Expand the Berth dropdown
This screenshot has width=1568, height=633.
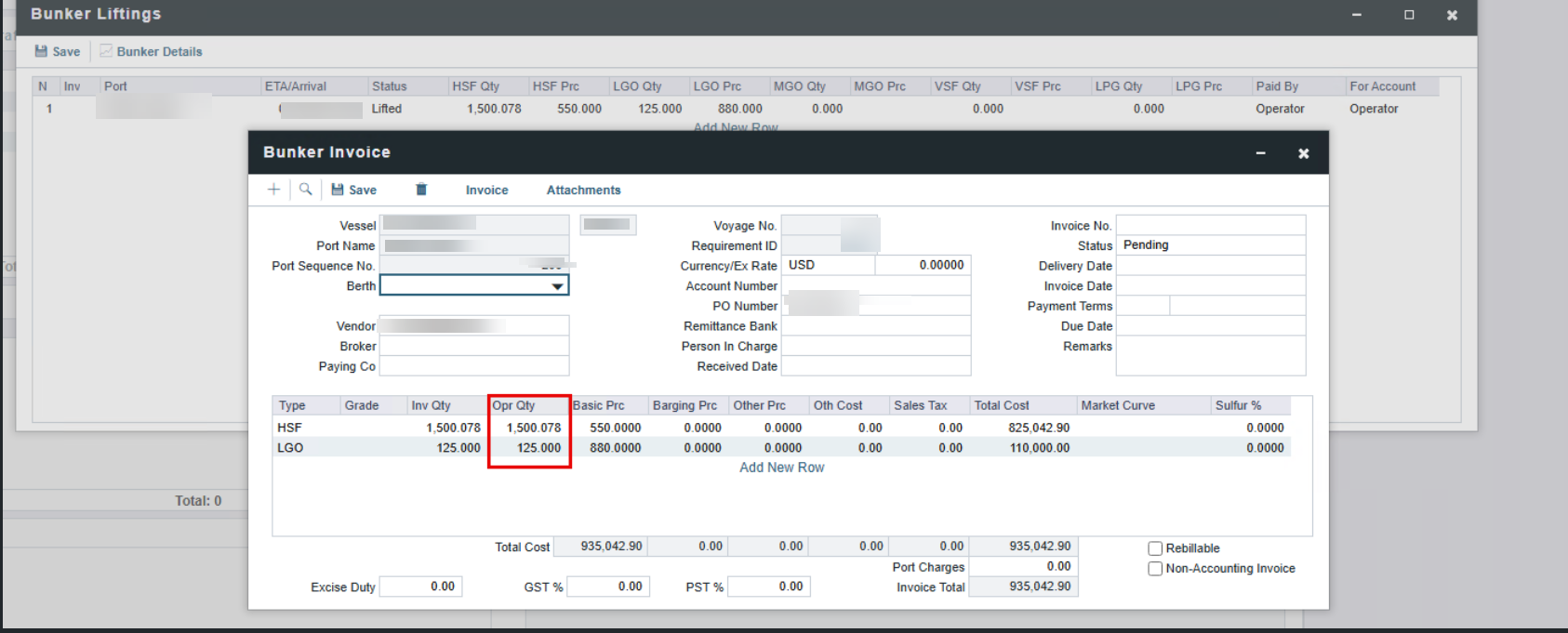557,286
